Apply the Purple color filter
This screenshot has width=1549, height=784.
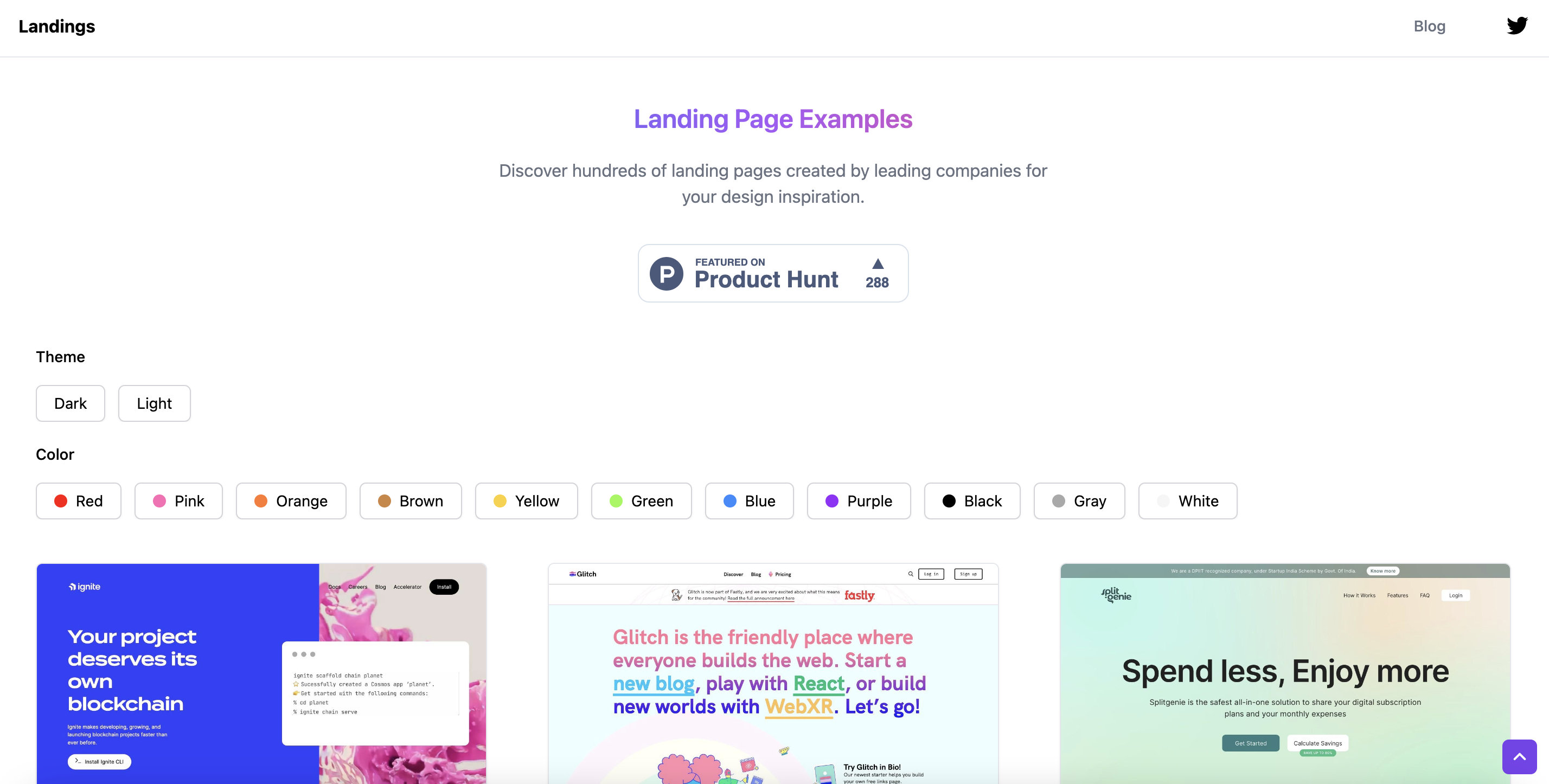[x=859, y=501]
